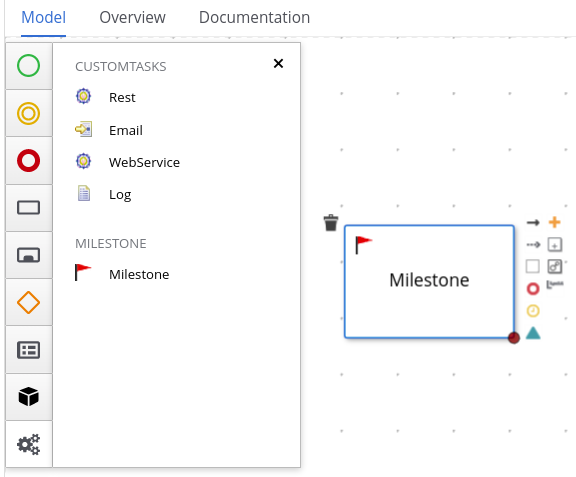Select the Milestone node on the canvas
The height and width of the screenshot is (477, 576).
click(429, 281)
